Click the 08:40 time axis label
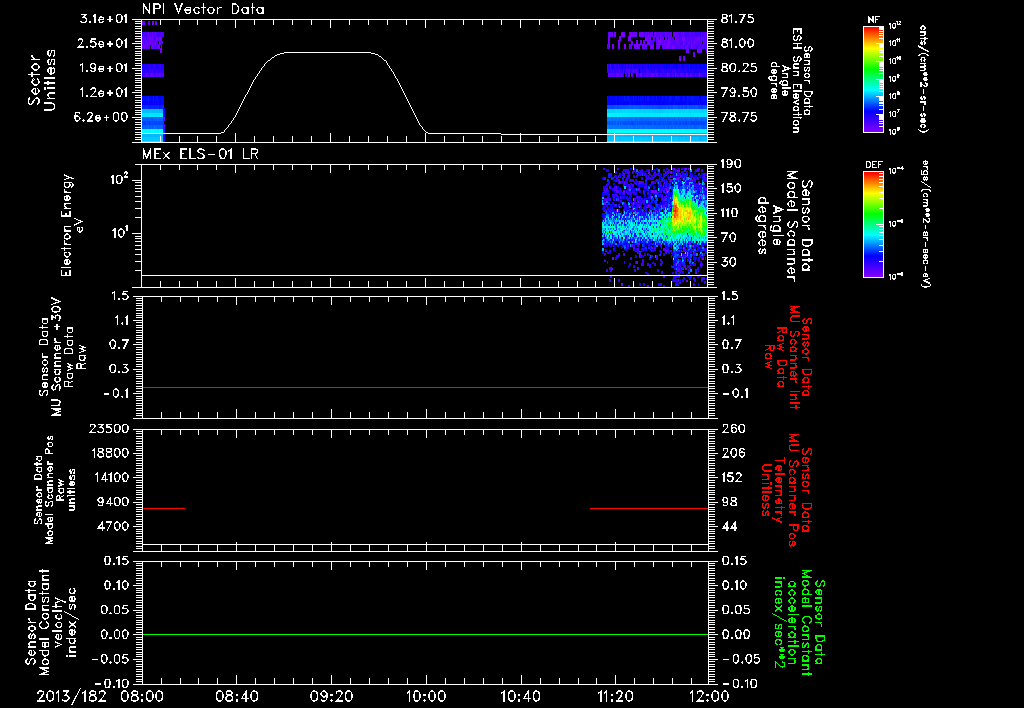This screenshot has width=1024, height=708. point(236,696)
